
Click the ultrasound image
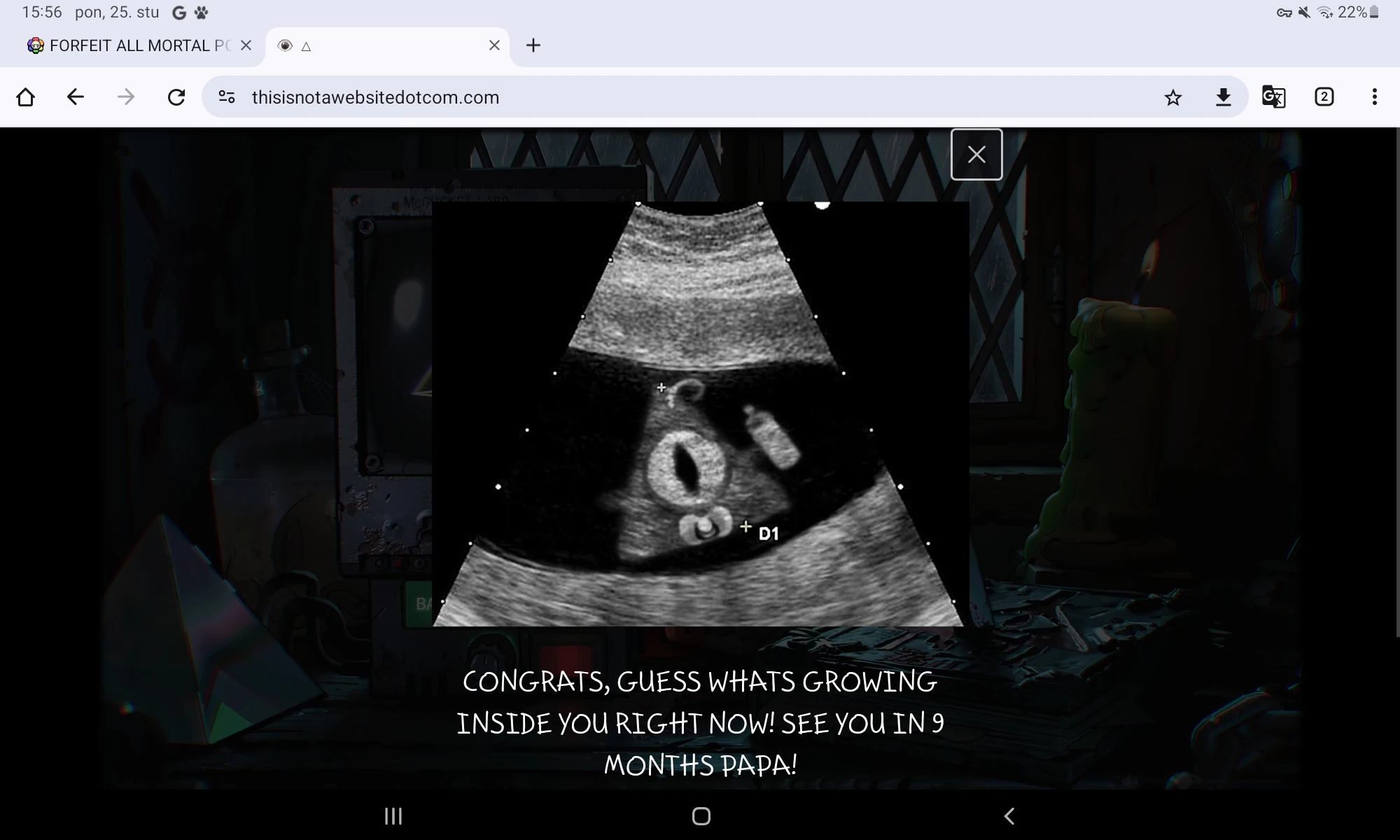point(700,414)
